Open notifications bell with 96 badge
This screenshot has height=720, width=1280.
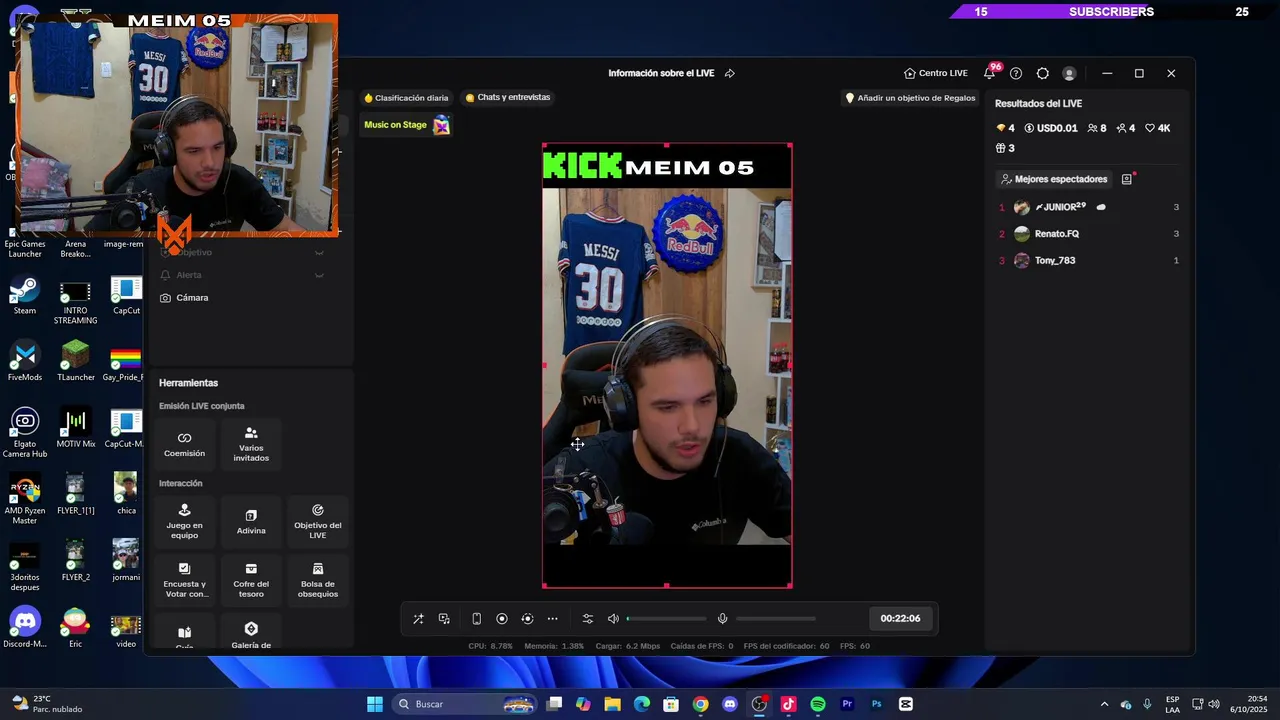click(x=990, y=73)
